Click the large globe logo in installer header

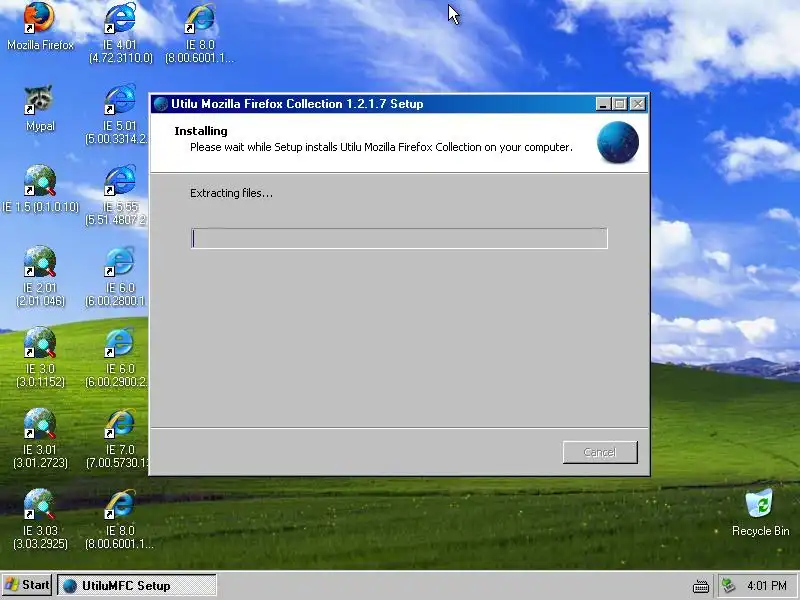[x=617, y=142]
